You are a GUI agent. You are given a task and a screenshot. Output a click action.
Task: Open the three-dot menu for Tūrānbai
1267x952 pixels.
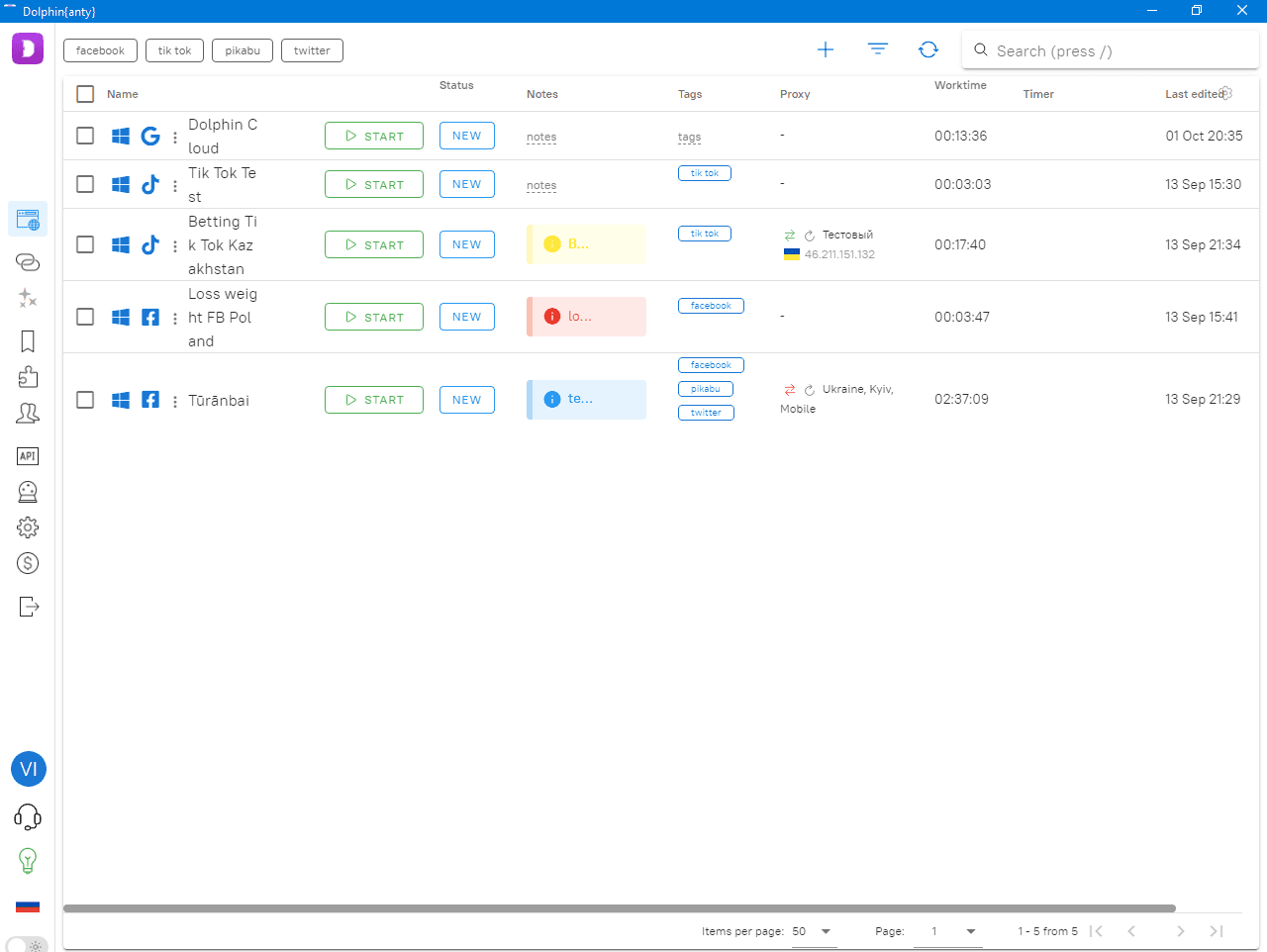(175, 401)
